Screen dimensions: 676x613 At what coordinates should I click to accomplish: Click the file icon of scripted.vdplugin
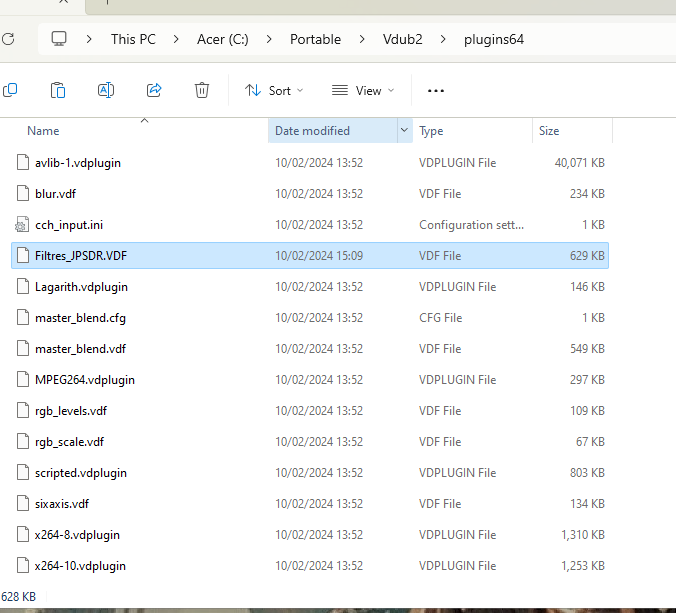click(23, 472)
